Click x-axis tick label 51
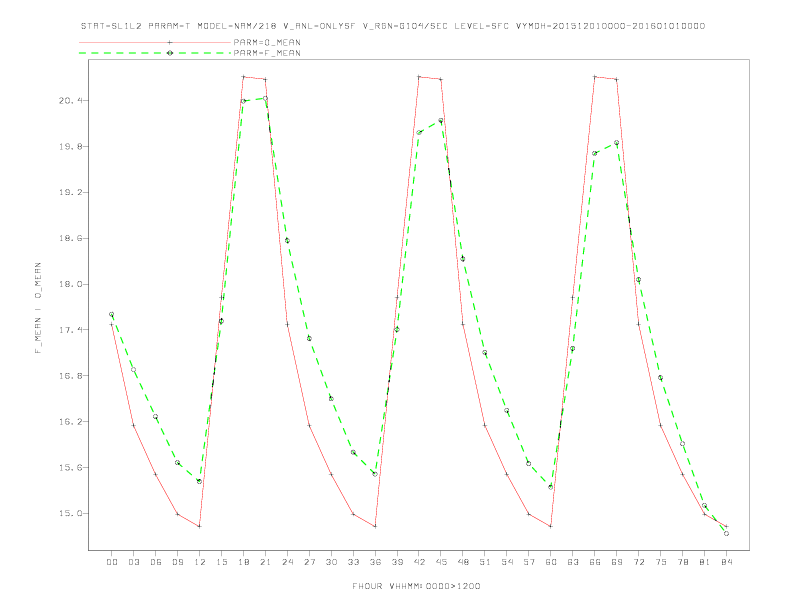Screen dimensions: 792x612 pyautogui.click(x=485, y=562)
